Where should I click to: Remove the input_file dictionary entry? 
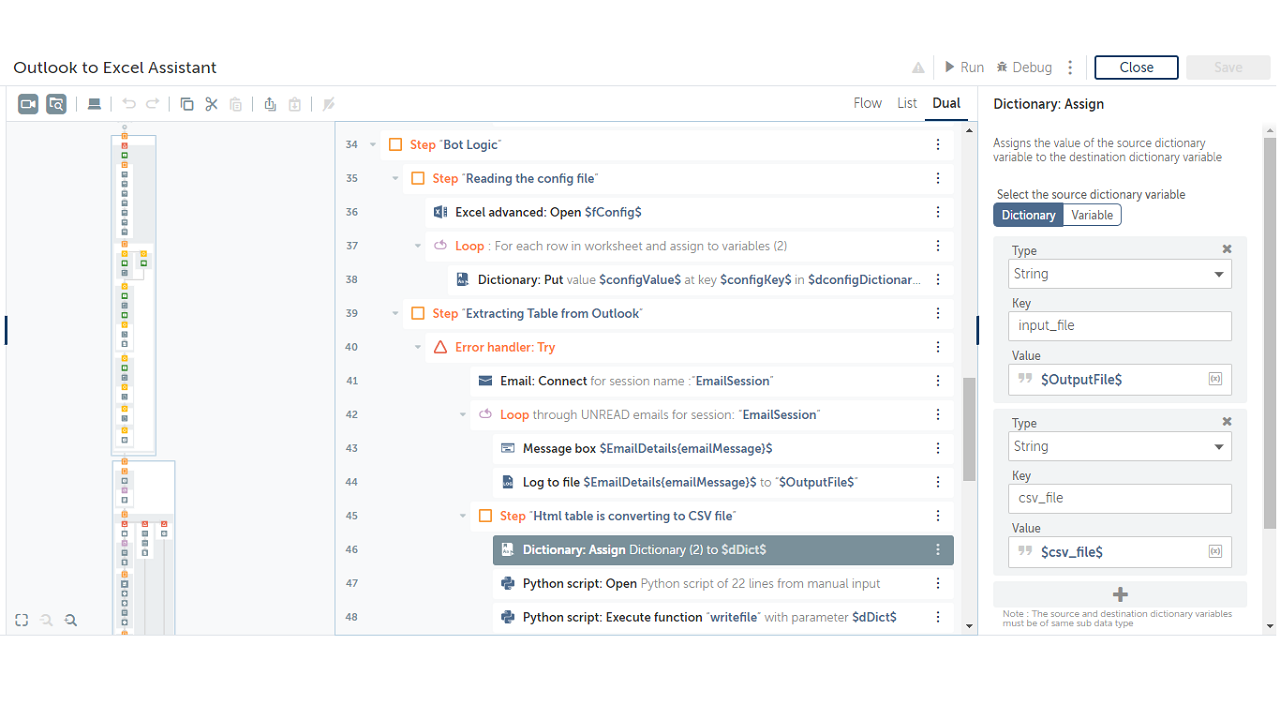coord(1227,249)
